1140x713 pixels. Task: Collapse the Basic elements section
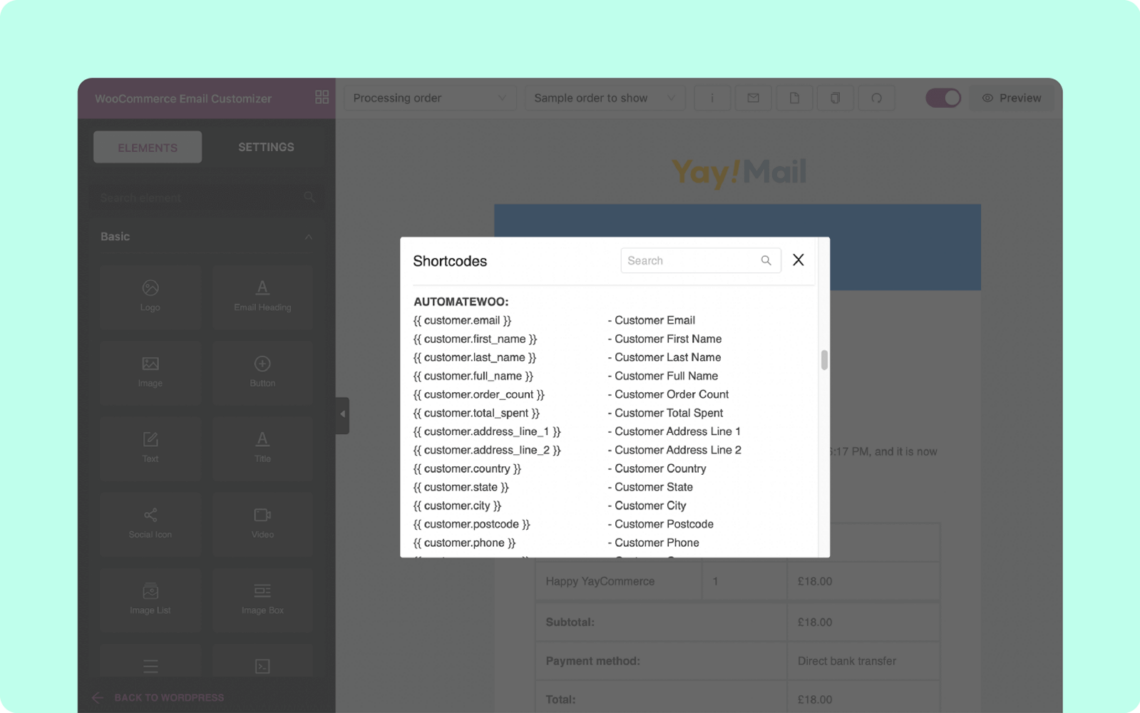tap(308, 237)
